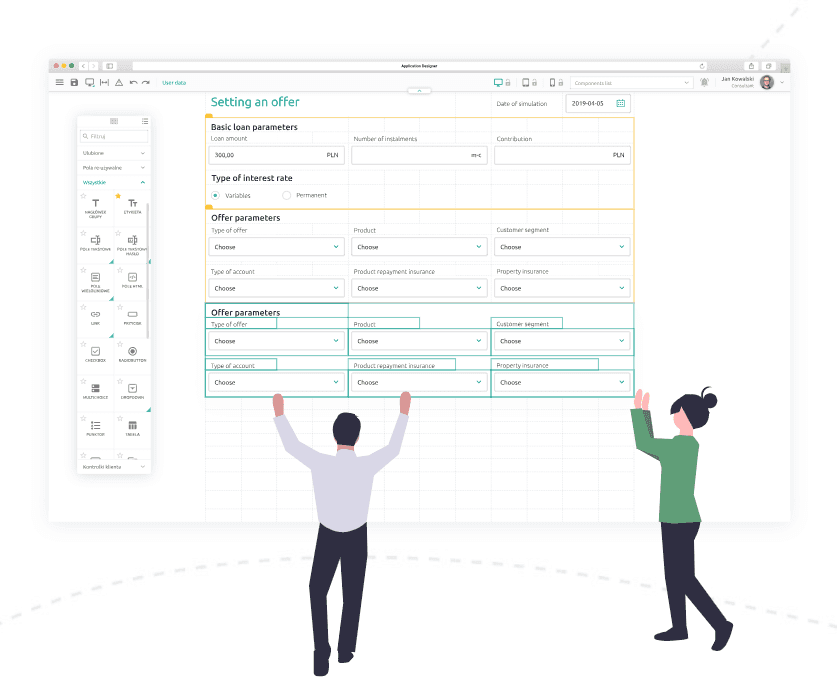Favorite the Tabela component star
The width and height of the screenshot is (837, 678).
pyautogui.click(x=120, y=419)
